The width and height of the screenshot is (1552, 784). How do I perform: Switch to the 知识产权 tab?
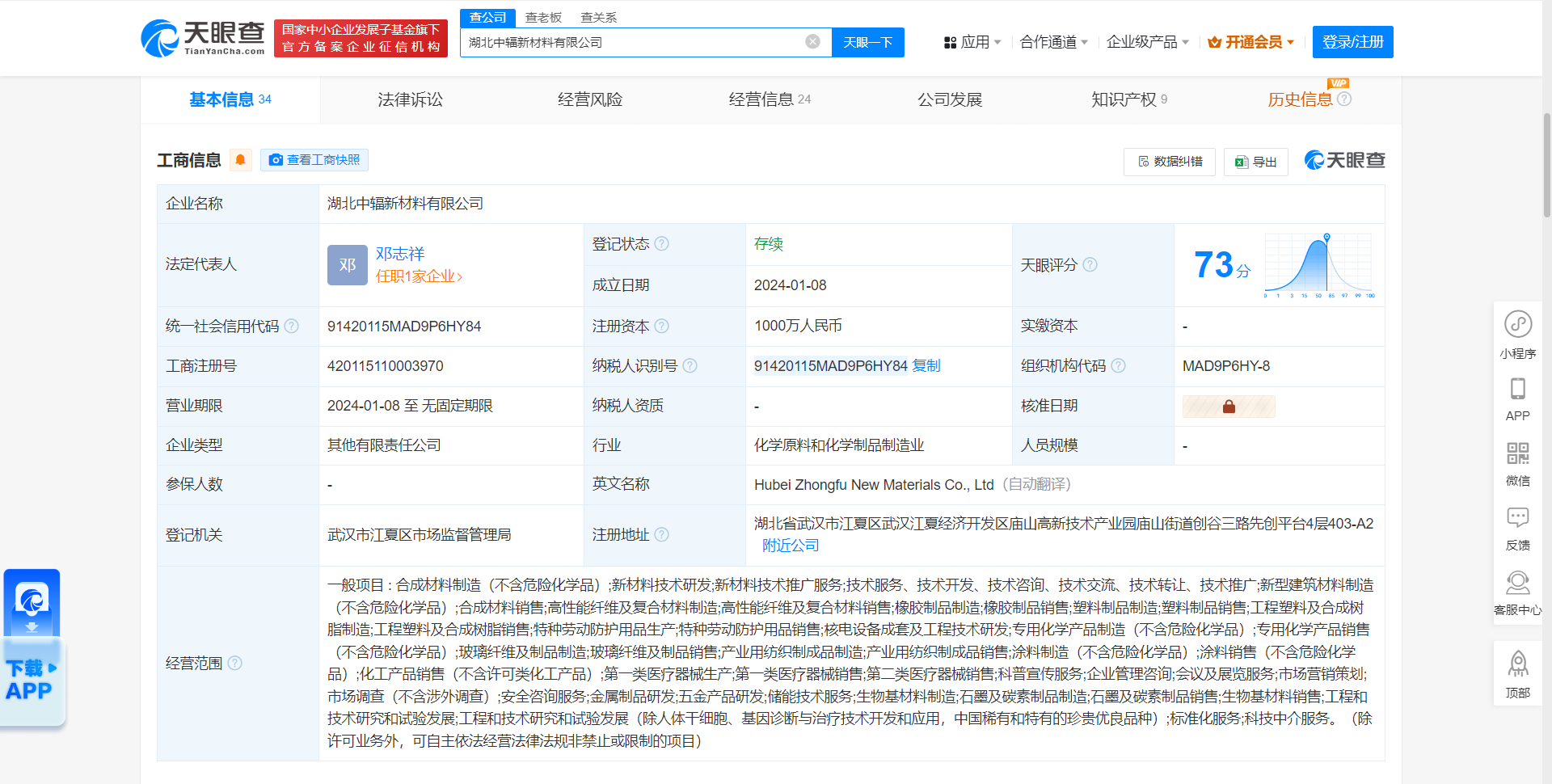1129,99
